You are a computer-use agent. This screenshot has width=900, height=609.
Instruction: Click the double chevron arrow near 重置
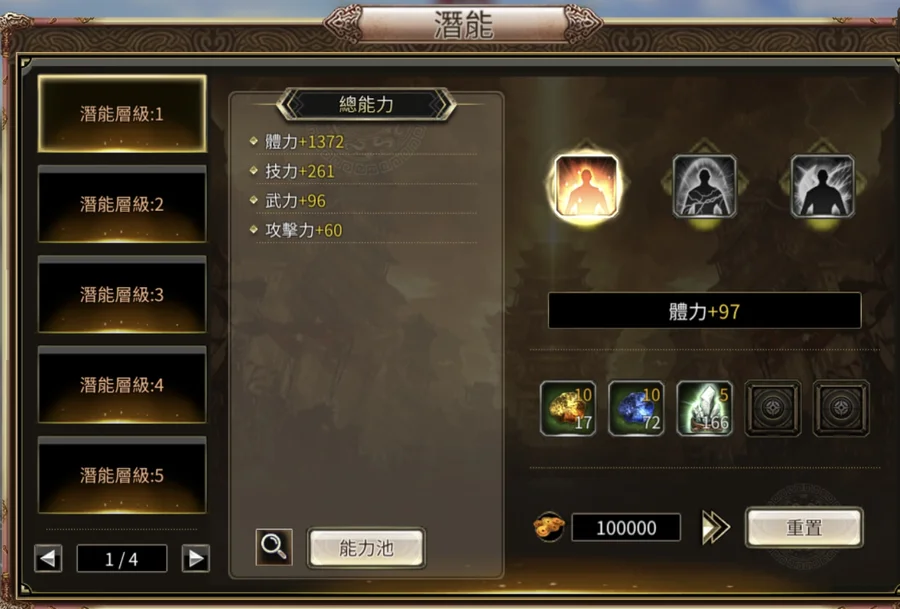(x=716, y=527)
